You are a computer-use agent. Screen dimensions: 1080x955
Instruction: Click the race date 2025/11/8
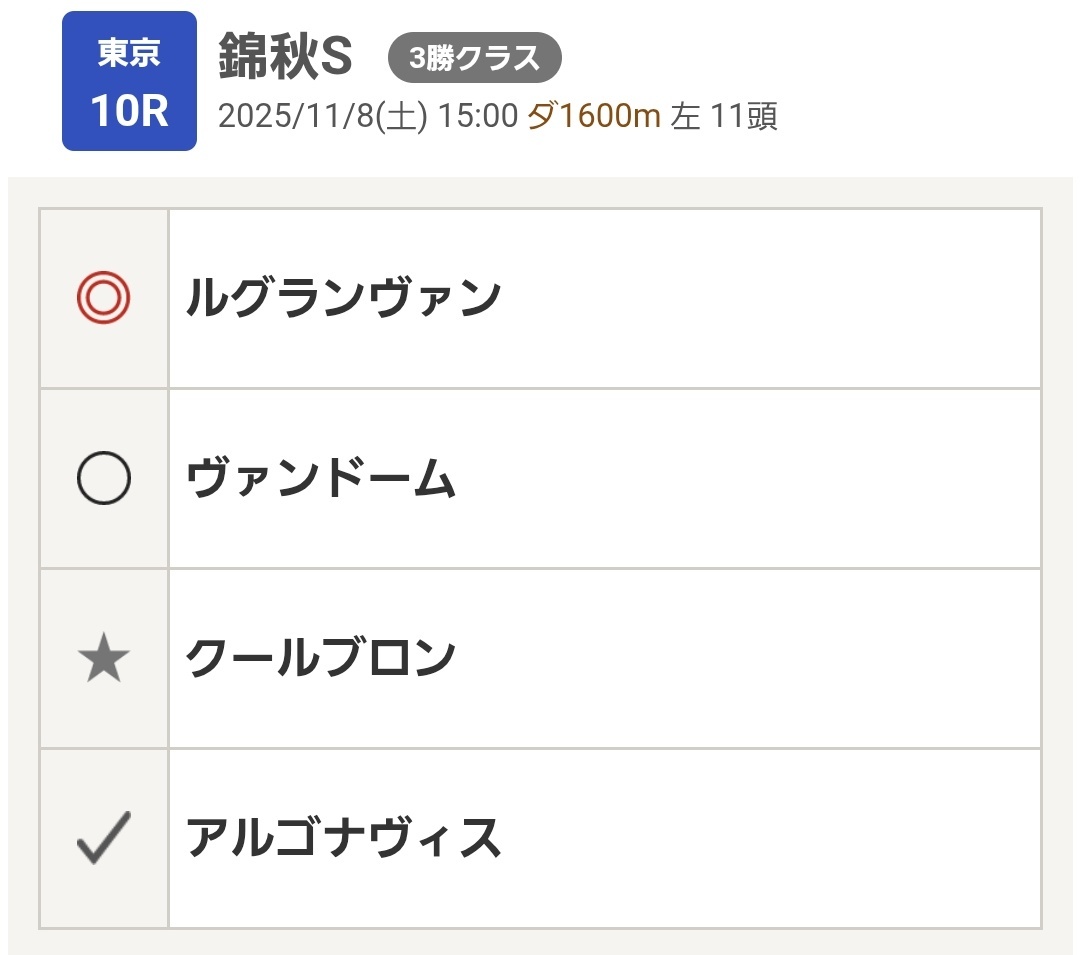coord(295,117)
